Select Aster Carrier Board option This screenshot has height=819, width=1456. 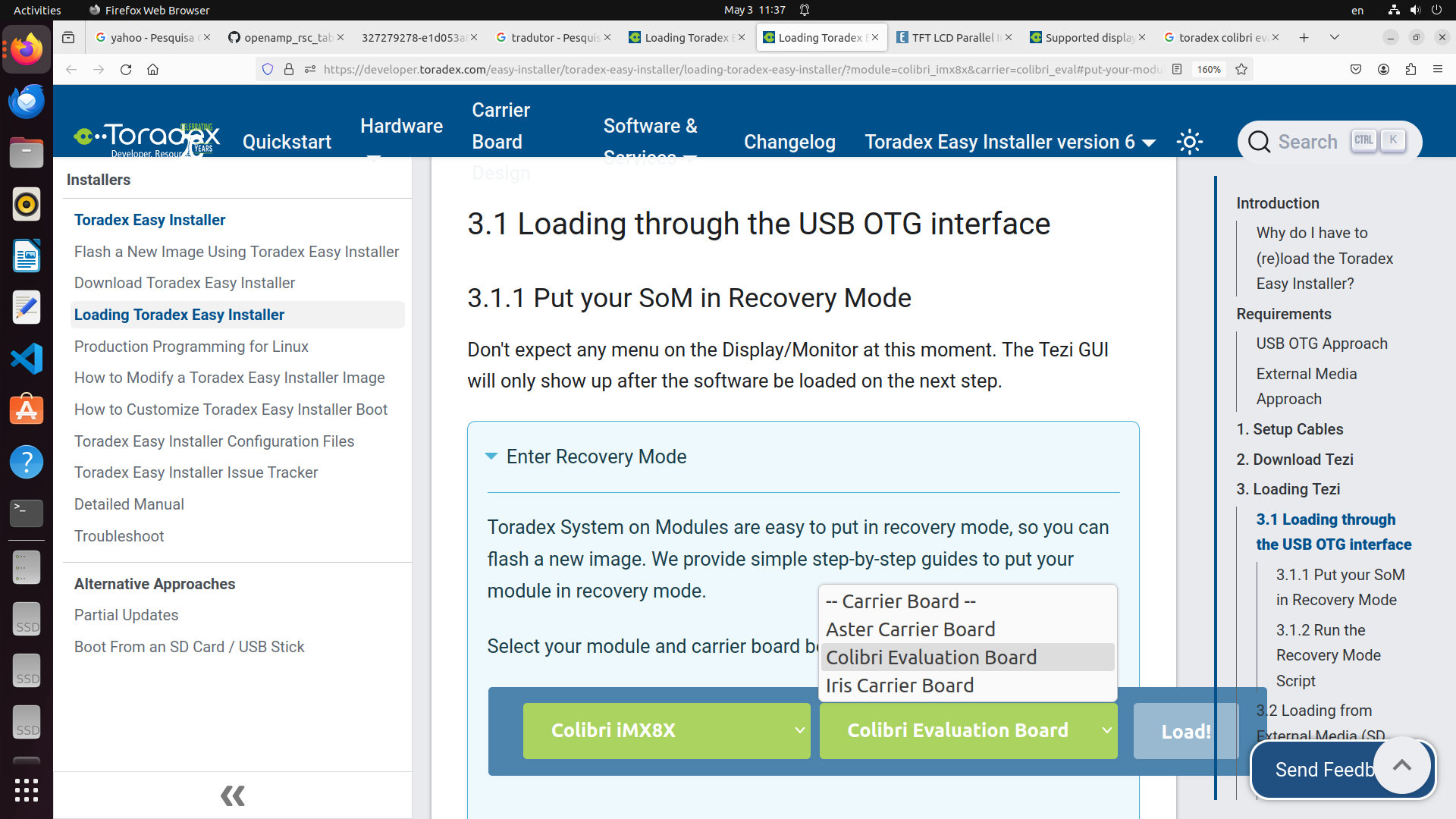click(968, 629)
